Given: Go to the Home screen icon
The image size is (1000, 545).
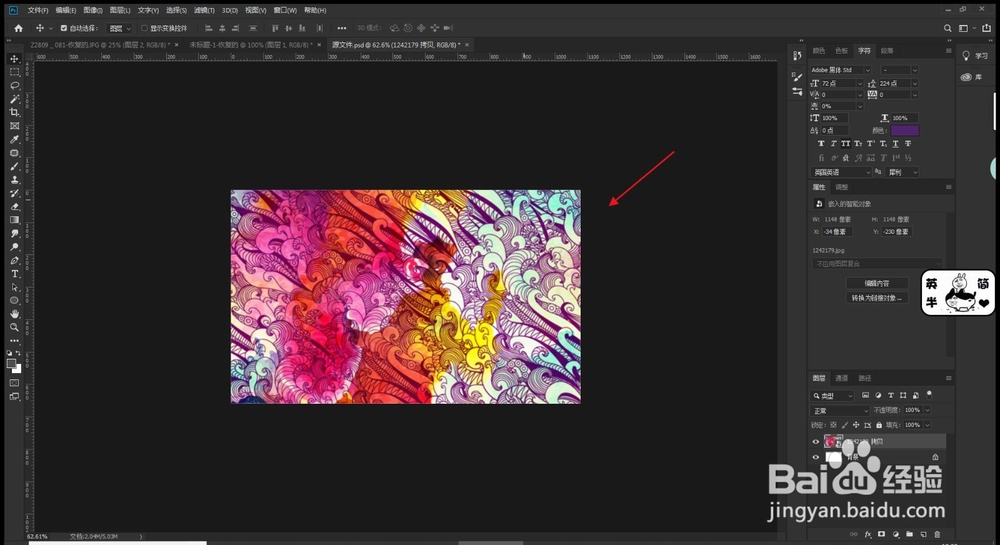Looking at the screenshot, I should coord(18,28).
